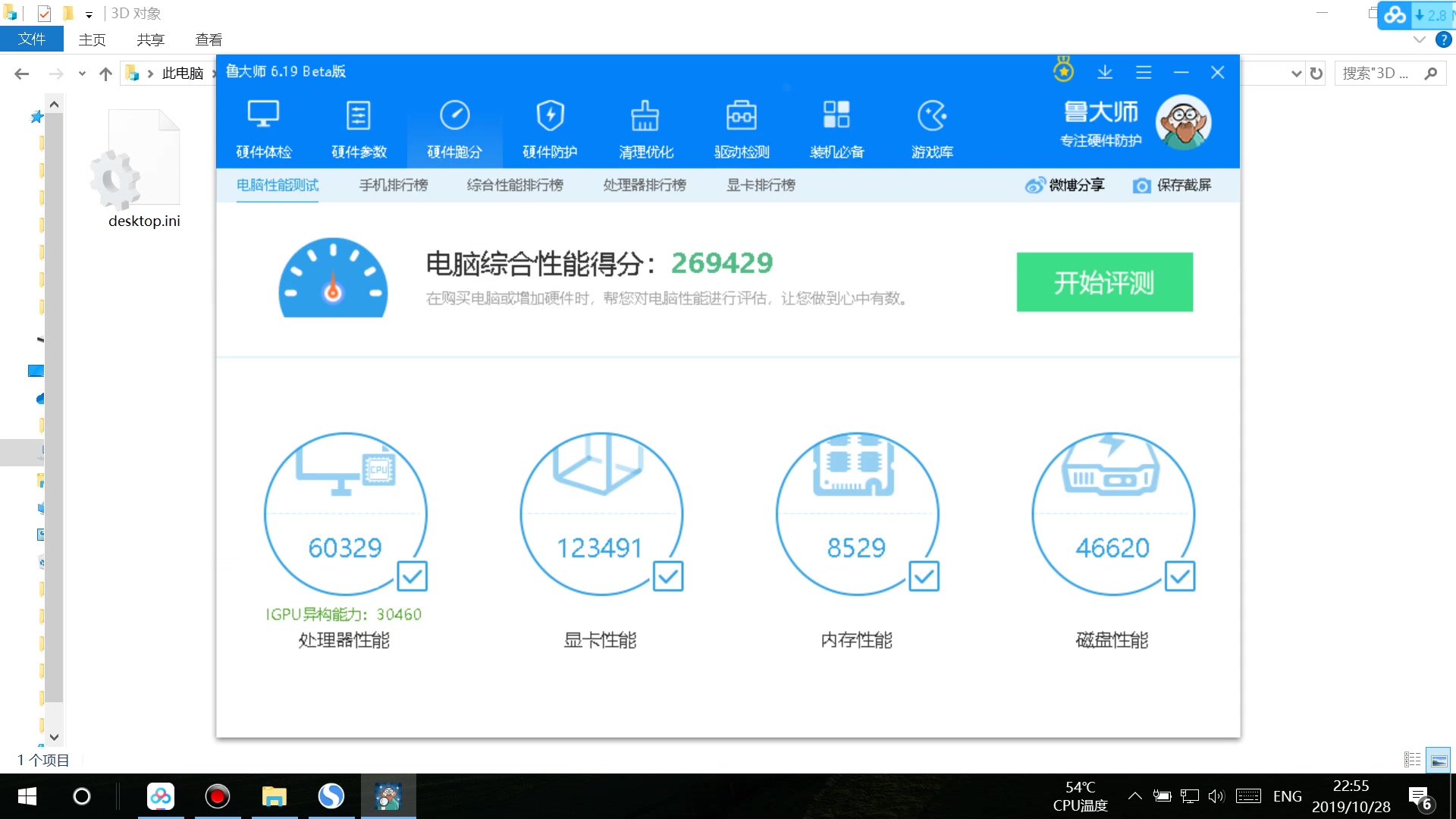Image resolution: width=1456 pixels, height=819 pixels.
Task: Switch to 综合性能排行榜 tab
Action: point(515,185)
